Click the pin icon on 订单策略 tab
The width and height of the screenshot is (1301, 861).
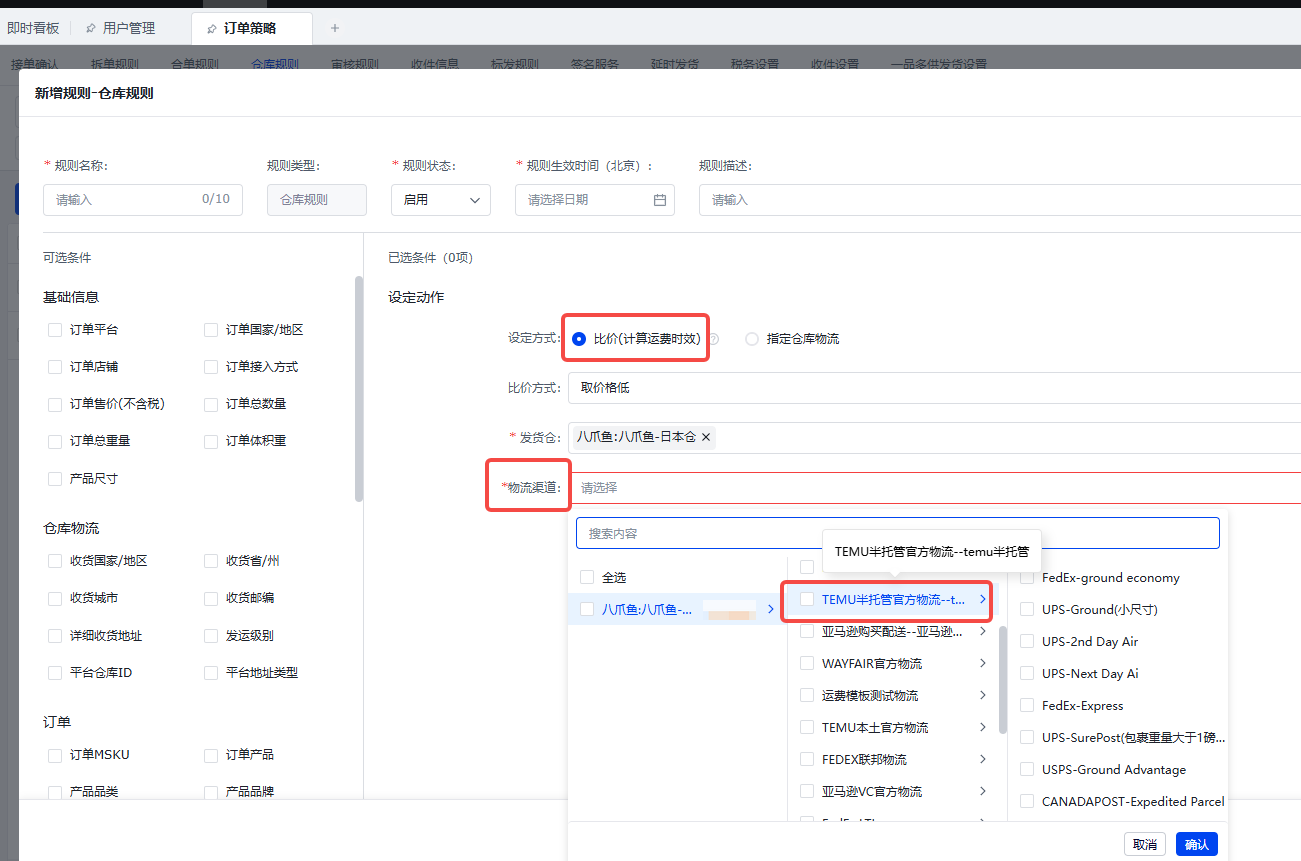click(211, 28)
